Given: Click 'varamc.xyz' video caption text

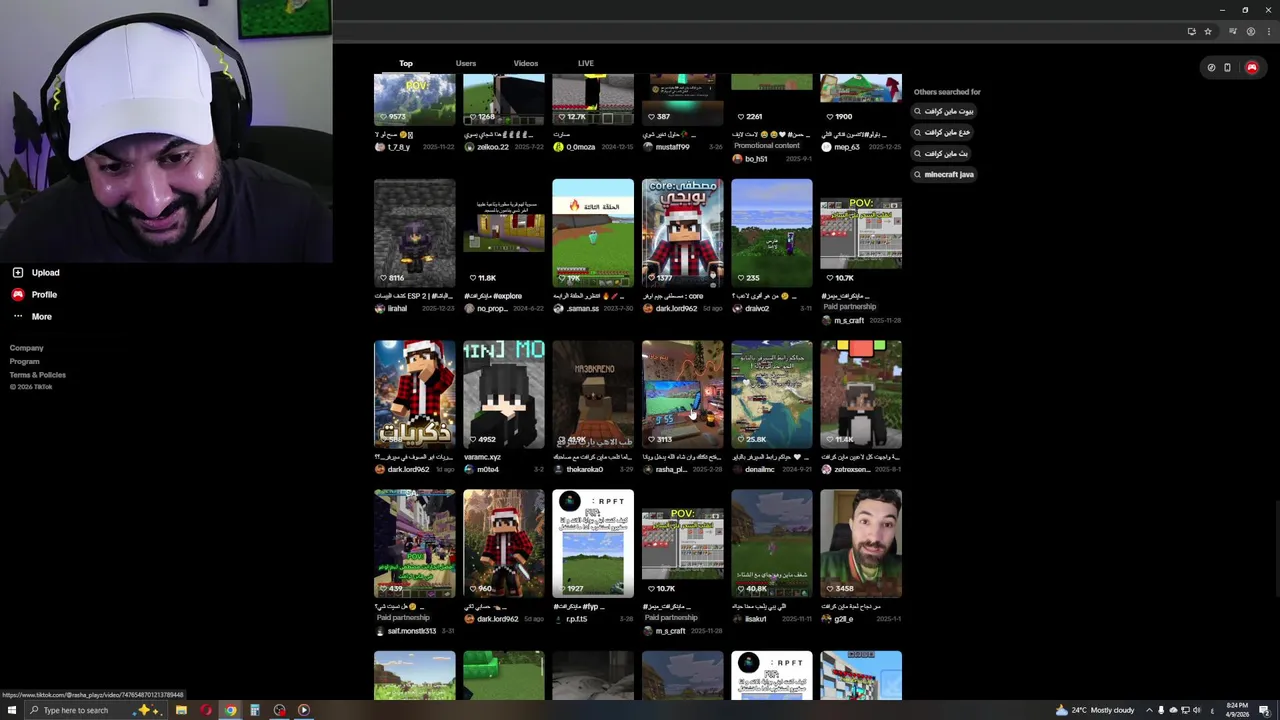Looking at the screenshot, I should (x=482, y=457).
